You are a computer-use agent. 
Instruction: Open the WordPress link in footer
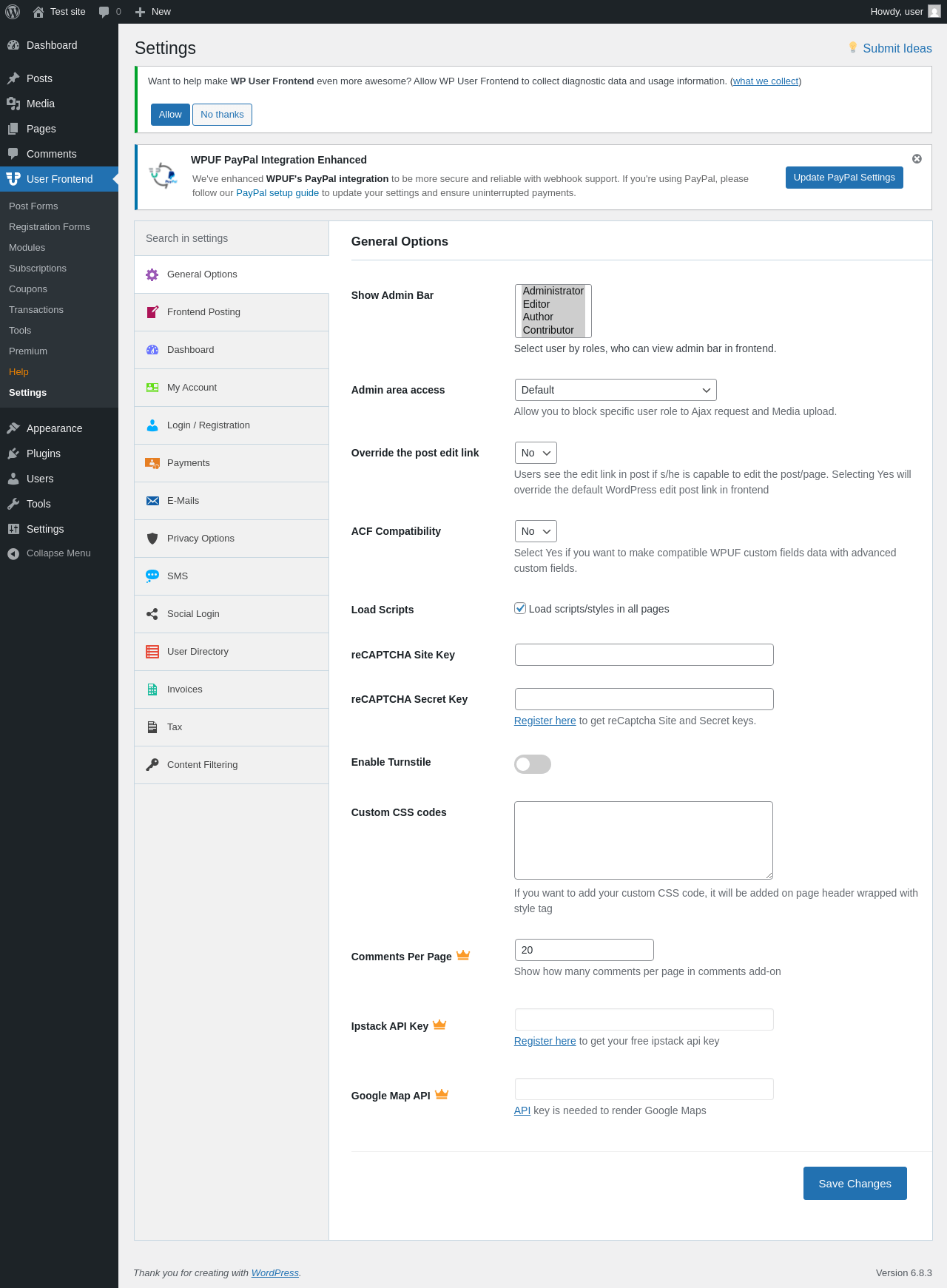coord(275,1273)
